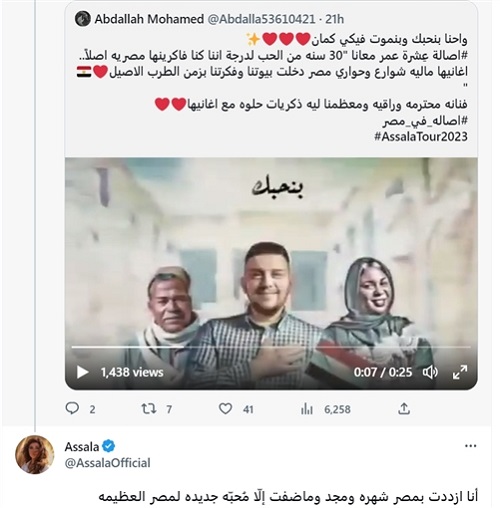Open the #اصاله_في_مصر hashtag

point(425,121)
